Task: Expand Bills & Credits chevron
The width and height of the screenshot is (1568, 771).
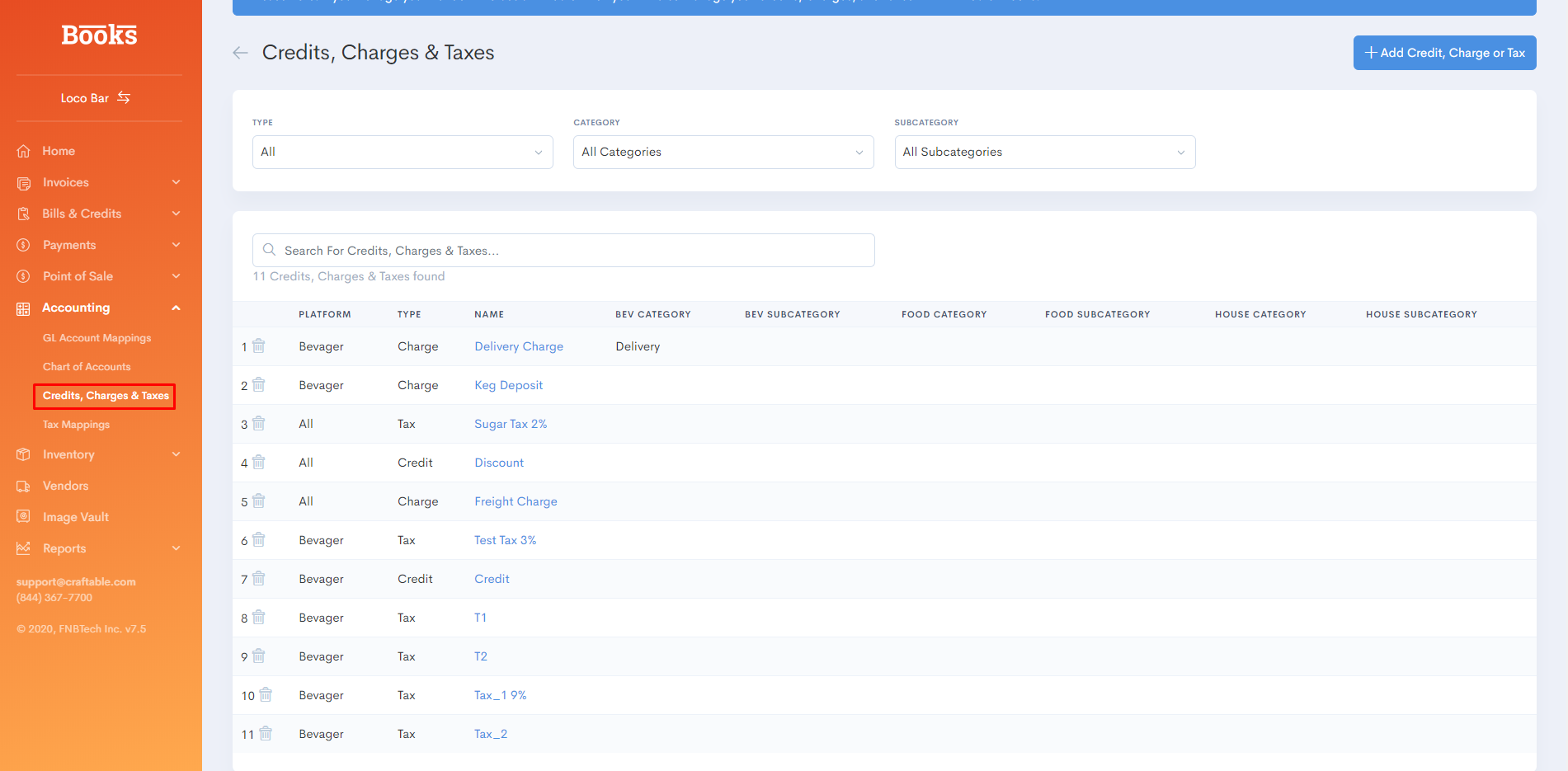Action: click(176, 213)
